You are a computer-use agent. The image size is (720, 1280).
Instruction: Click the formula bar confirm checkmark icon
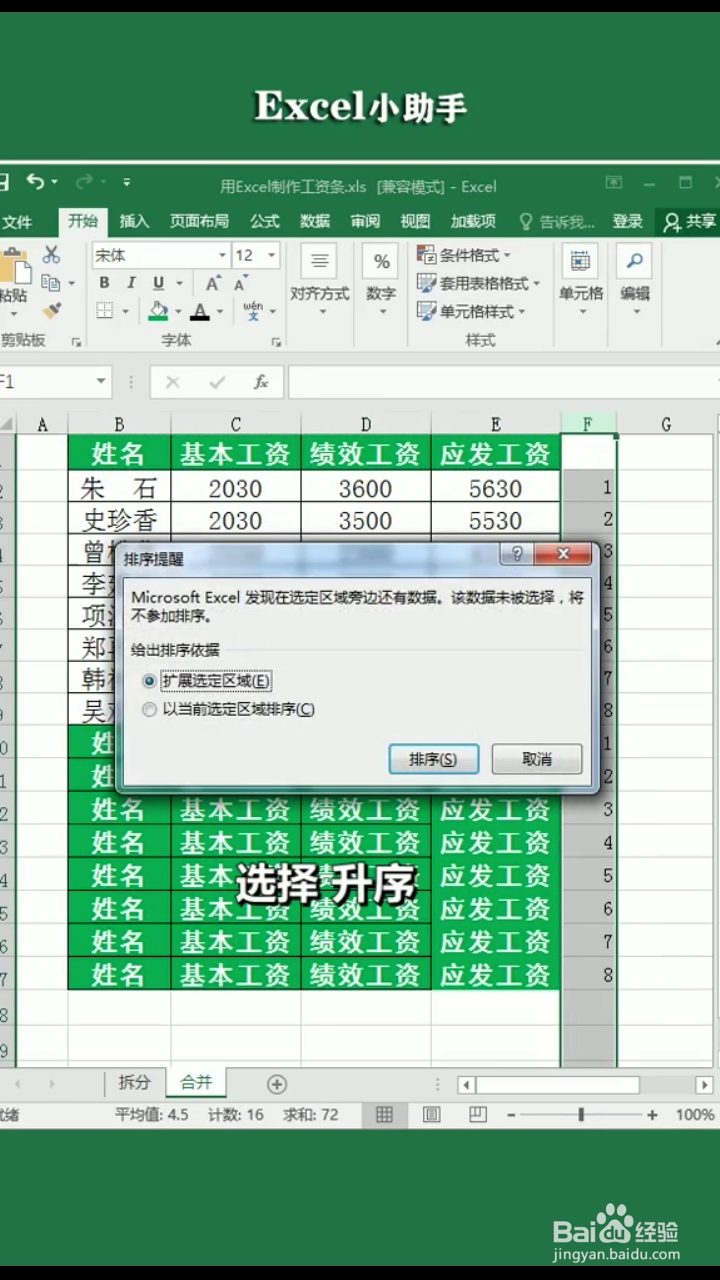pos(217,382)
